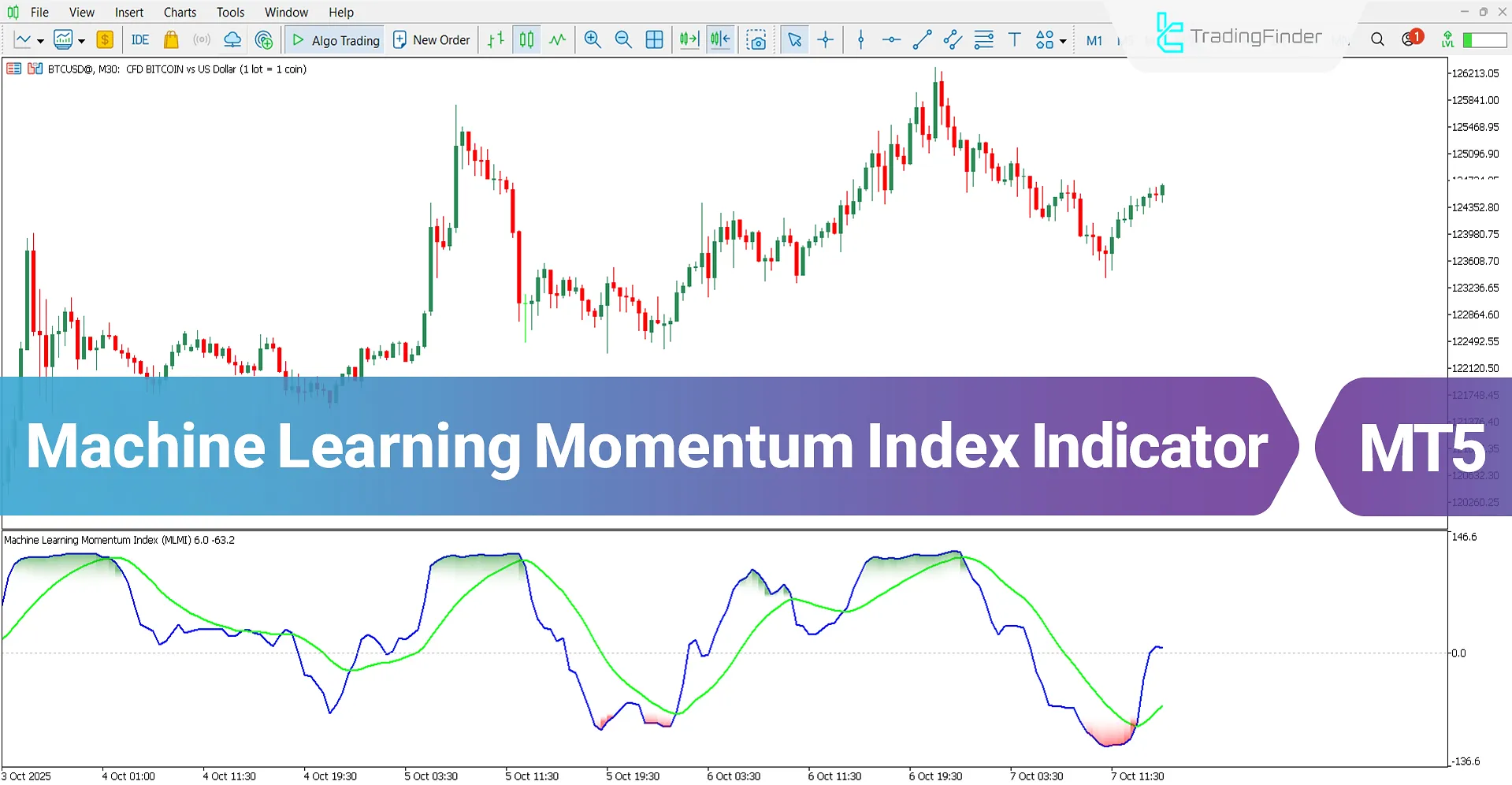
Task: Open chart search with the magnifier icon
Action: (x=1376, y=38)
